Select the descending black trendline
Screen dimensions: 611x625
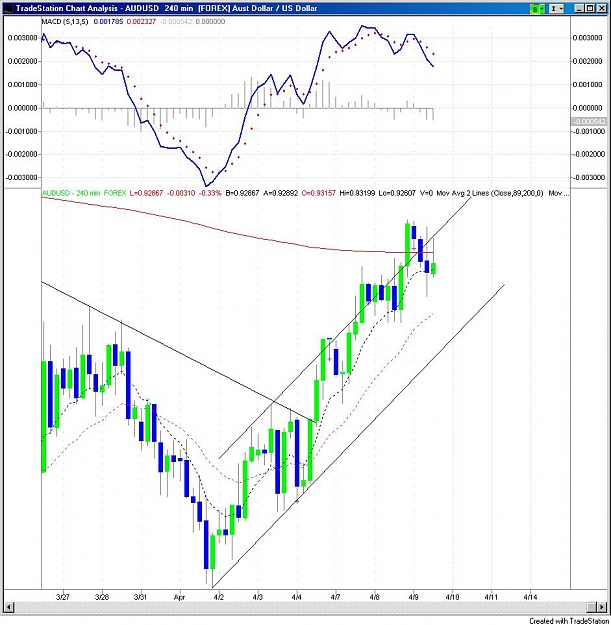[x=177, y=351]
